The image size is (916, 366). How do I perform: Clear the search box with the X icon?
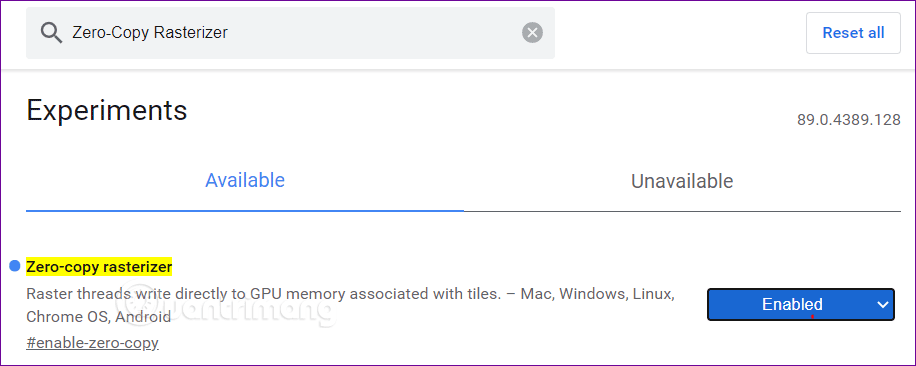(x=532, y=33)
